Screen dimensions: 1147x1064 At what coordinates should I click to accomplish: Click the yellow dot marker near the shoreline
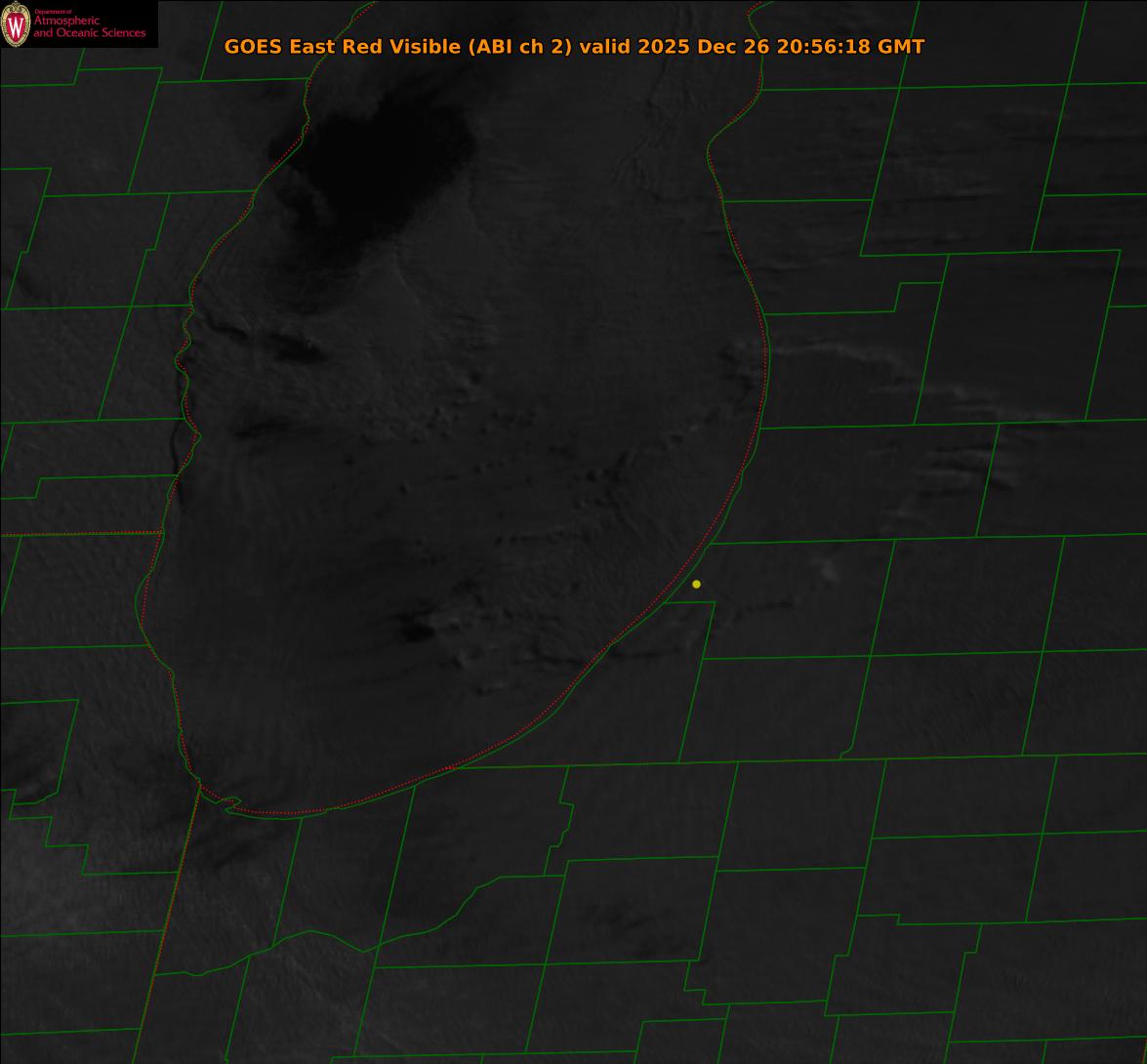696,584
